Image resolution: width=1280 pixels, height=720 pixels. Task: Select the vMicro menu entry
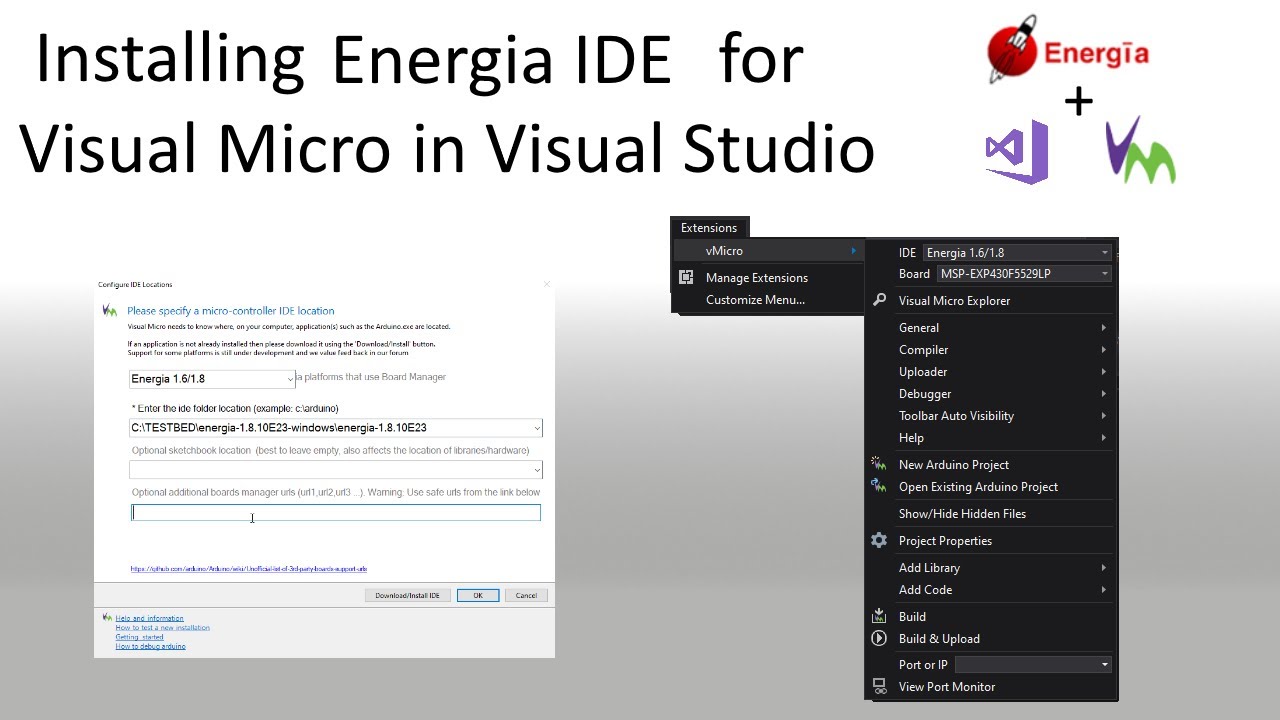coord(768,250)
